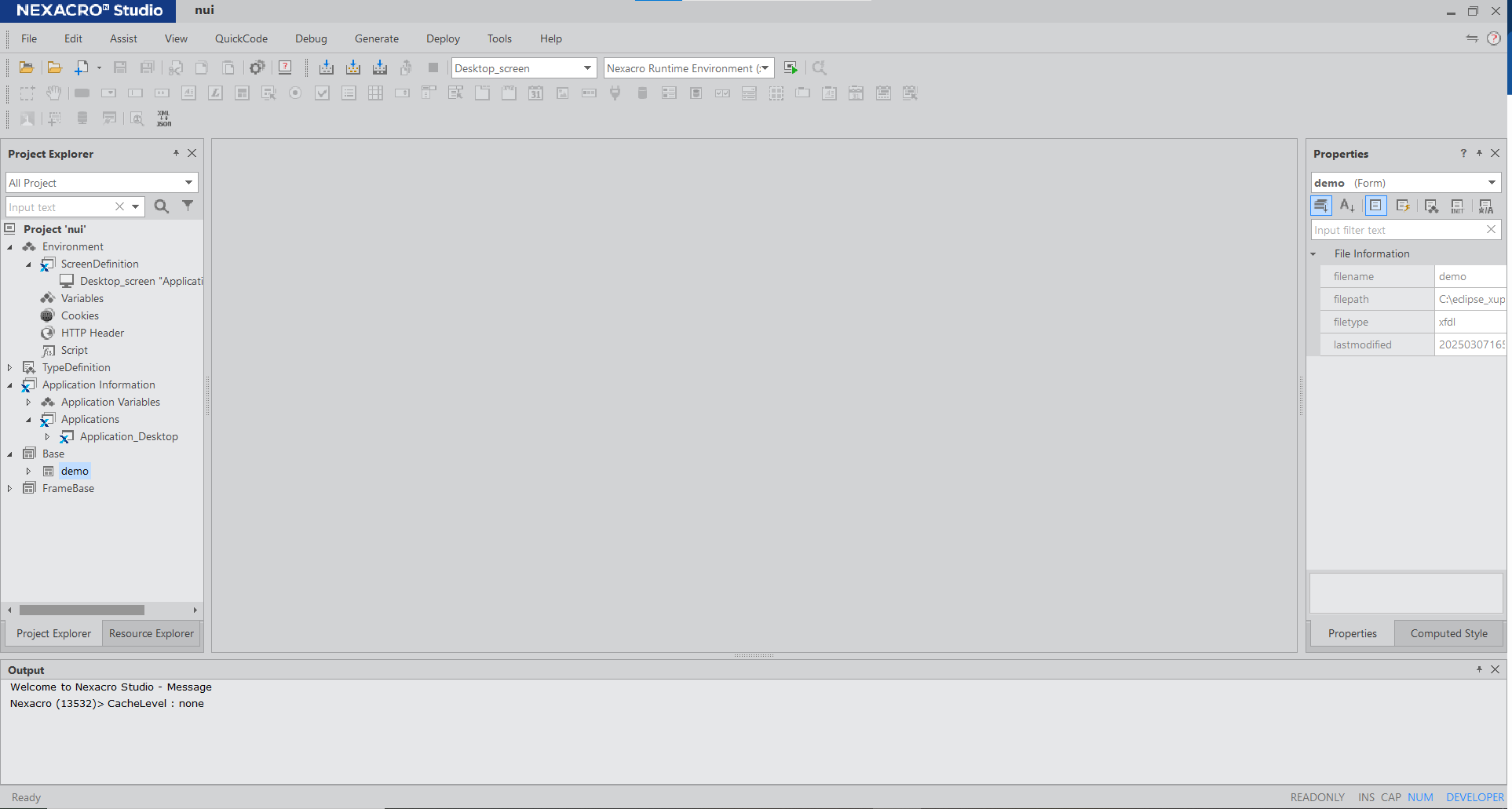The width and height of the screenshot is (1512, 809).
Task: Click the Options gear icon in toolbar
Action: coord(257,68)
